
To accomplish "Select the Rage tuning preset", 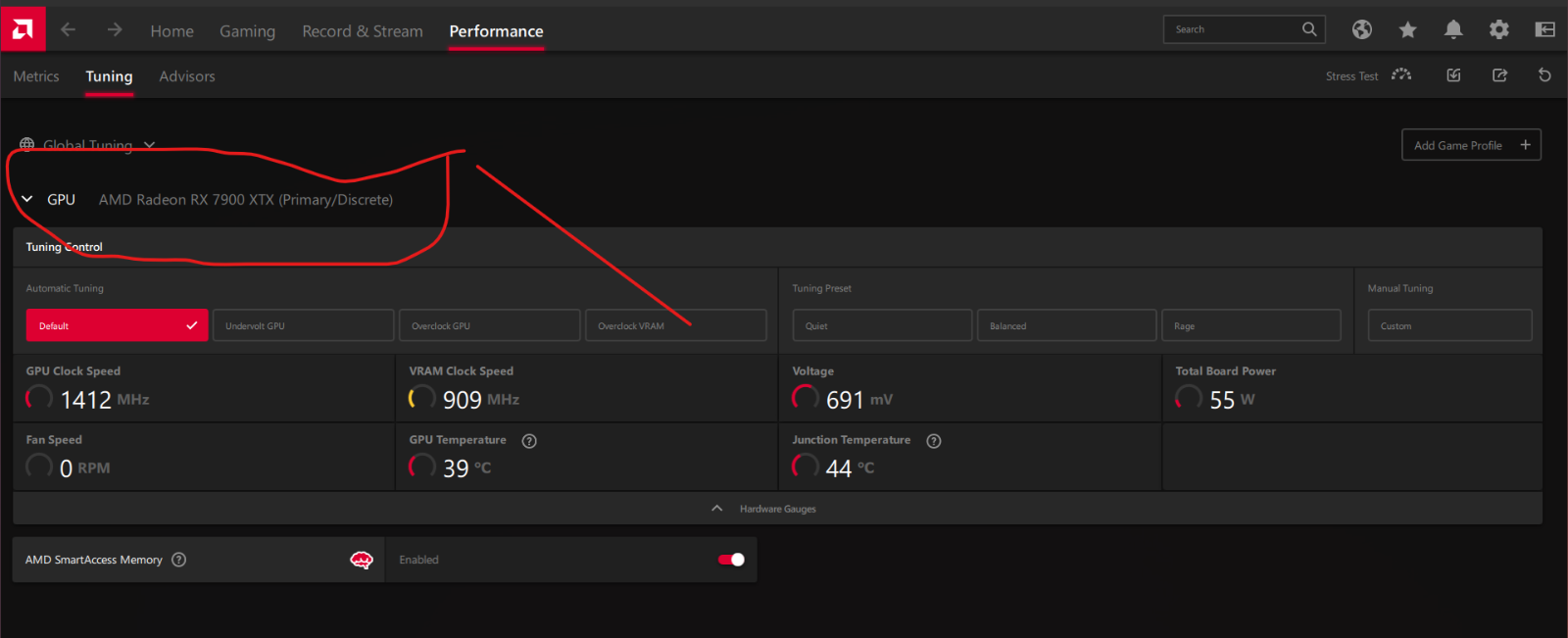I will click(1250, 325).
